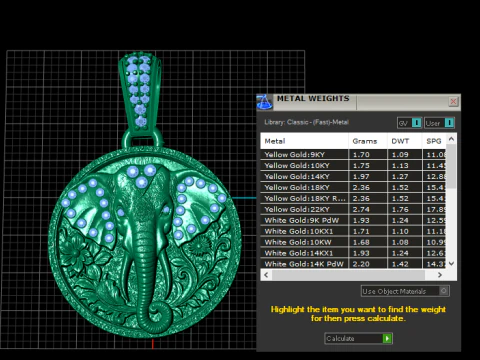Select the White Gold:9K PdW row
Viewport: 480px width, 360px height.
click(353, 220)
